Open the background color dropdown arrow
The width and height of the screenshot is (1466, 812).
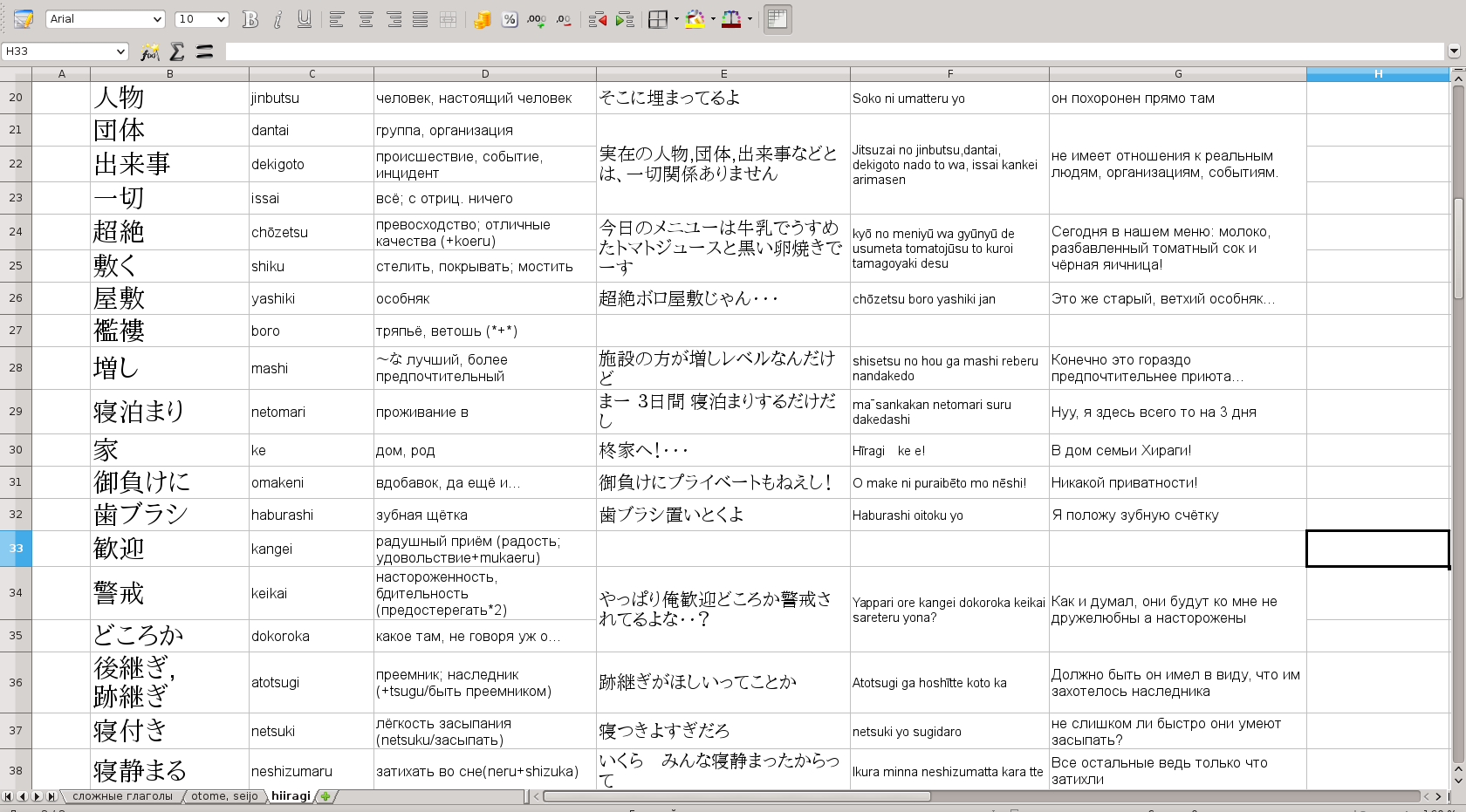click(x=713, y=19)
